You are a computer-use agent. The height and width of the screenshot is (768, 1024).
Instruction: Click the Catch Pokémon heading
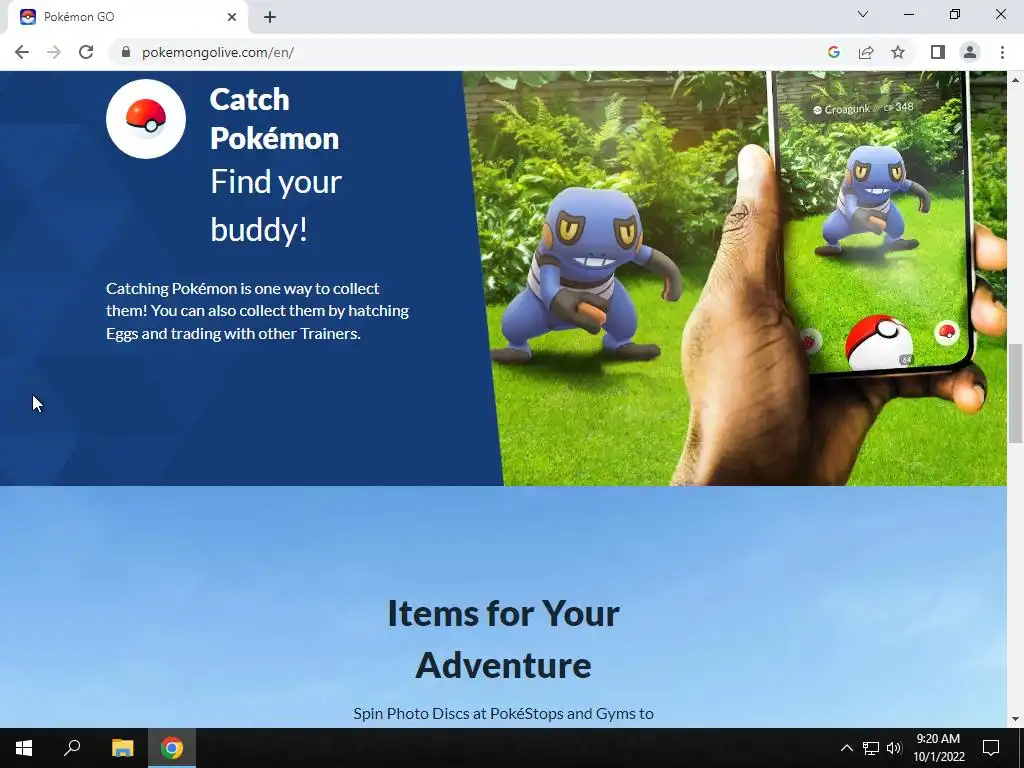[274, 119]
